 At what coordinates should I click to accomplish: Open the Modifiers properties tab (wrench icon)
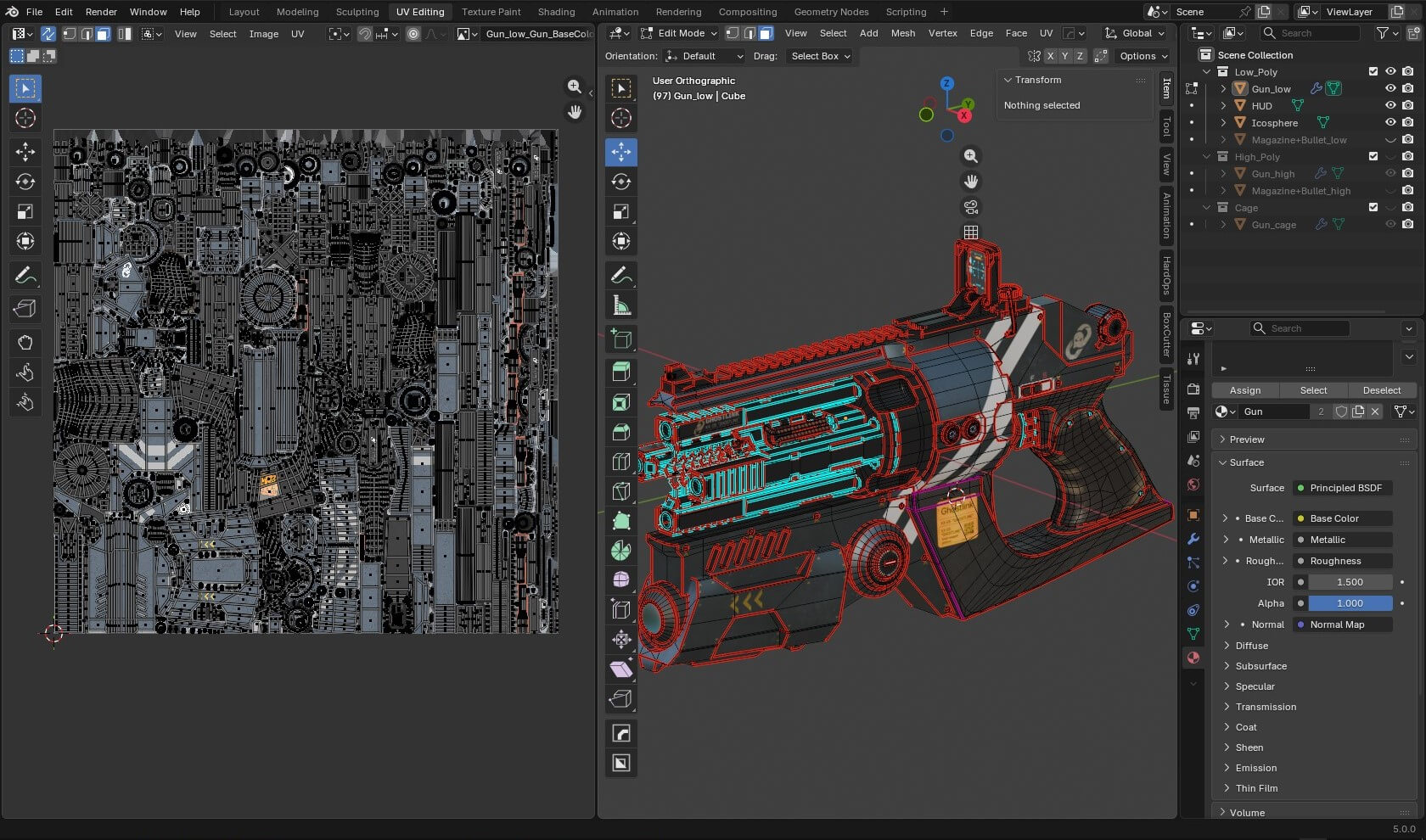(1193, 539)
